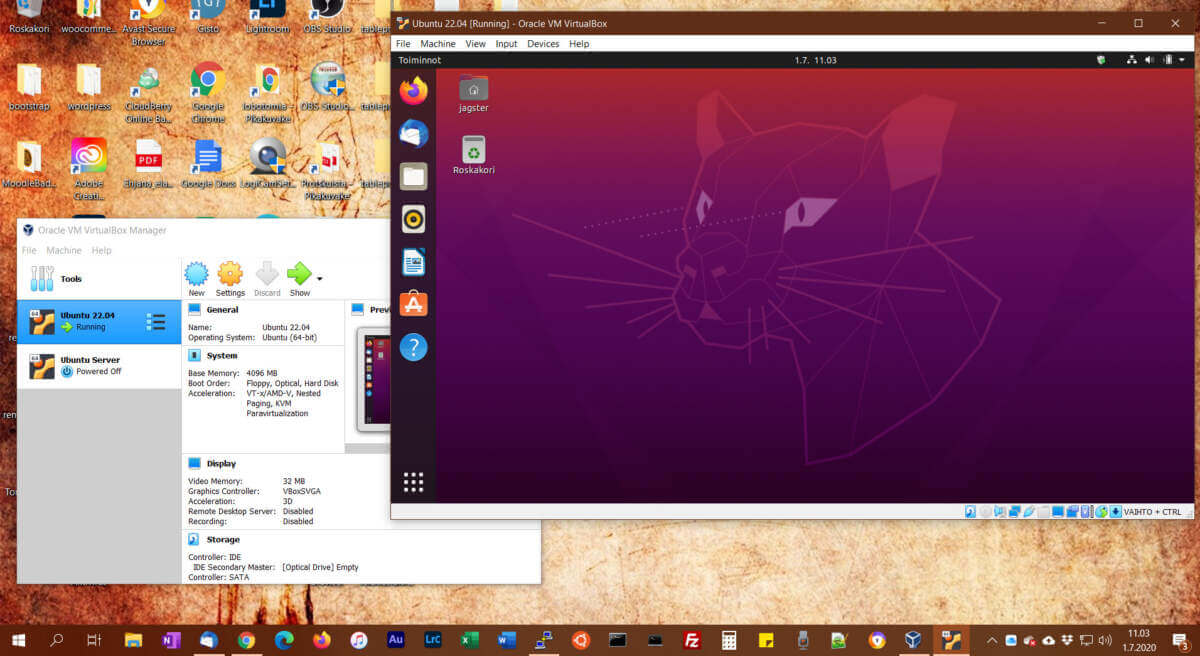Open Firefox from the Ubuntu dock
Screen dimensions: 1200x656
click(413, 91)
